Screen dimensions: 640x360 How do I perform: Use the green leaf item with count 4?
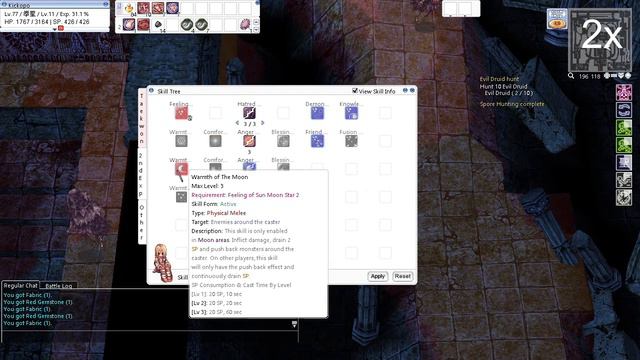pos(187,24)
